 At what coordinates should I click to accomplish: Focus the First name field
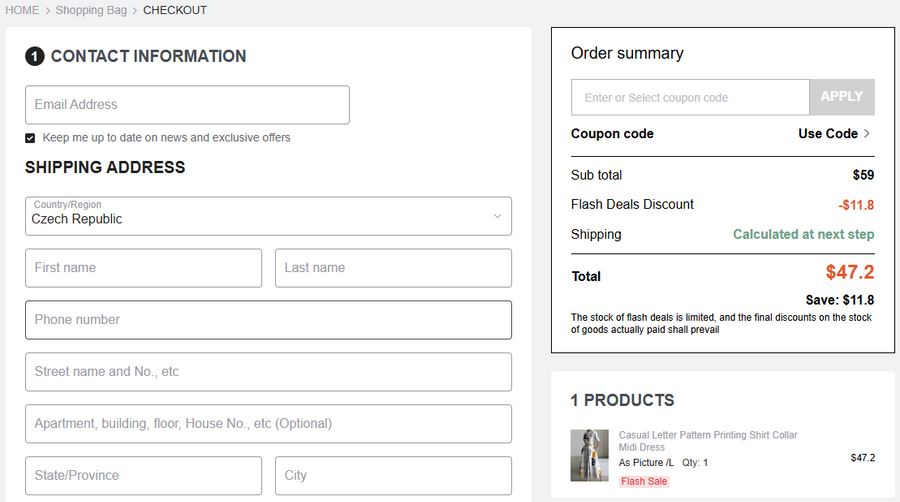pos(143,268)
